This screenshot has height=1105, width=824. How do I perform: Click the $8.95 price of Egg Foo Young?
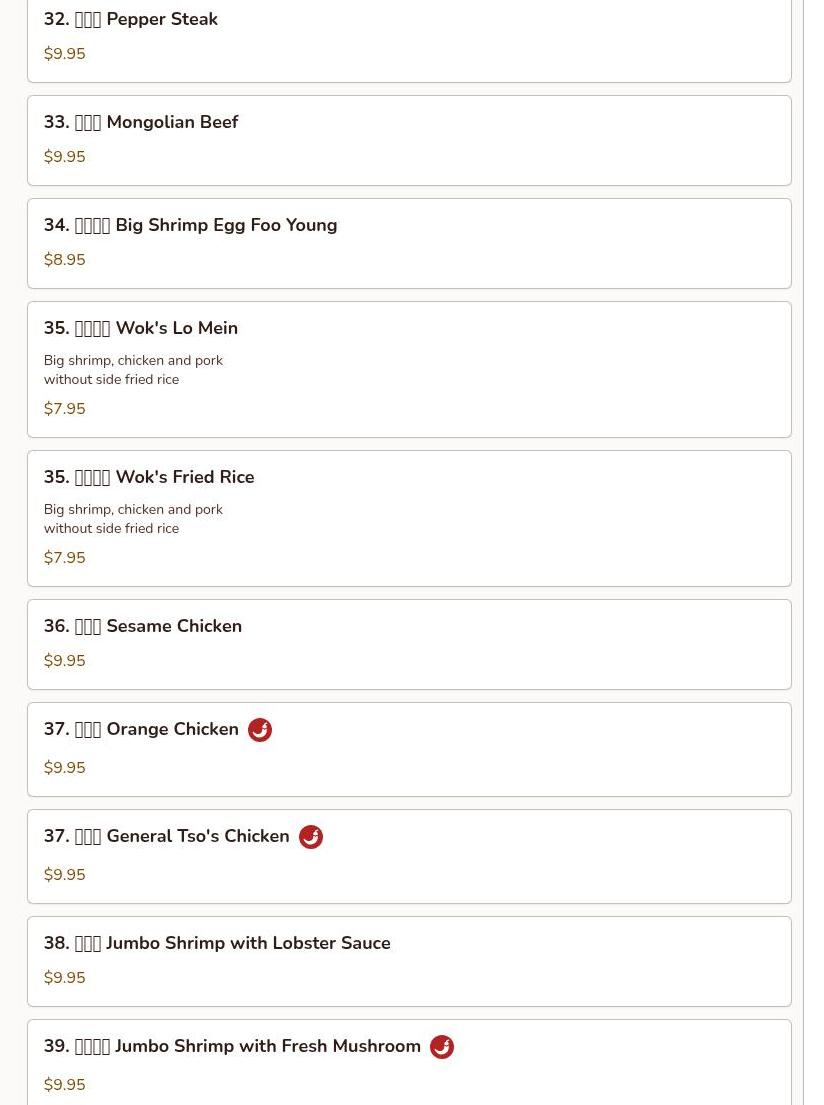(x=65, y=260)
